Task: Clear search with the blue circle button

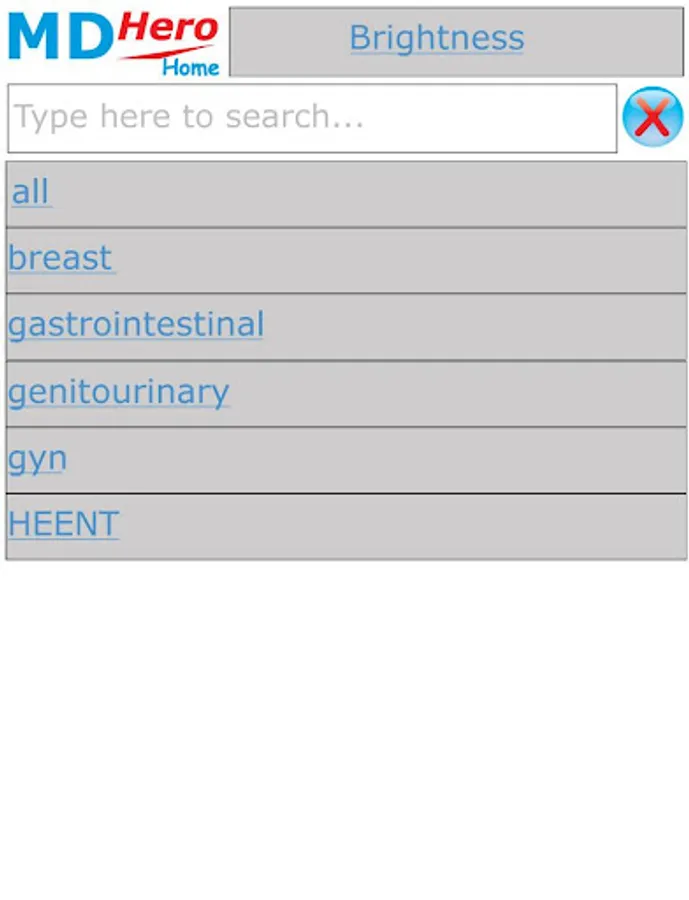Action: click(653, 117)
